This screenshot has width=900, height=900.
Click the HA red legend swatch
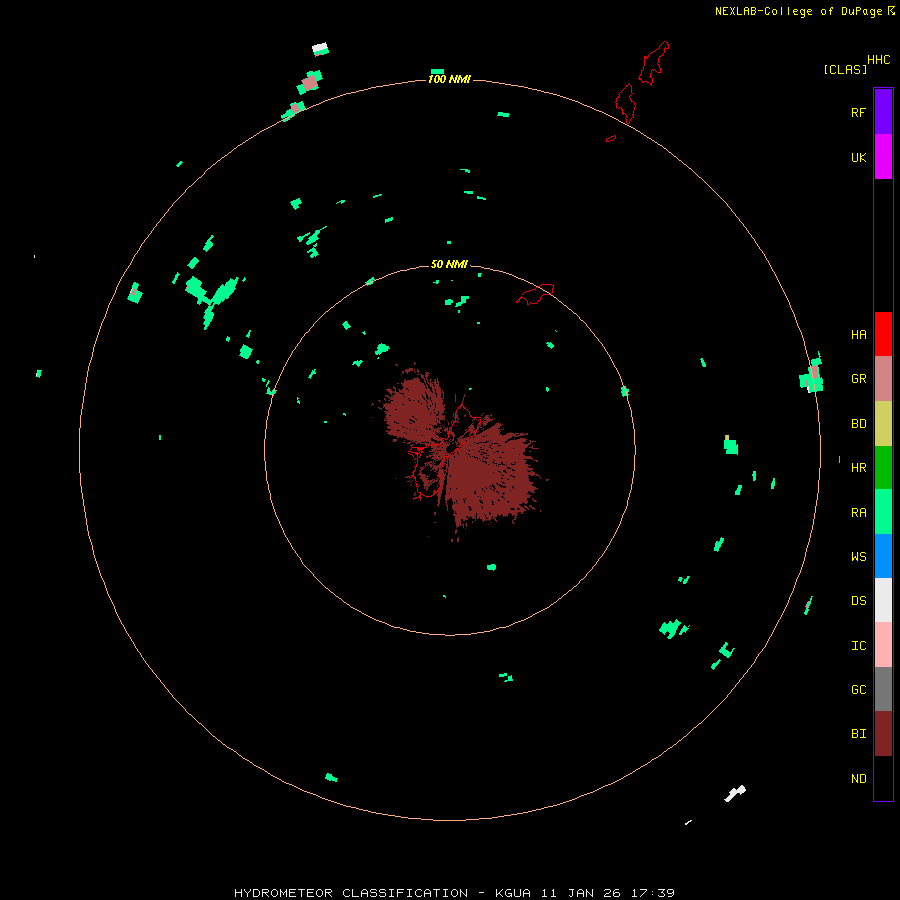(x=883, y=334)
